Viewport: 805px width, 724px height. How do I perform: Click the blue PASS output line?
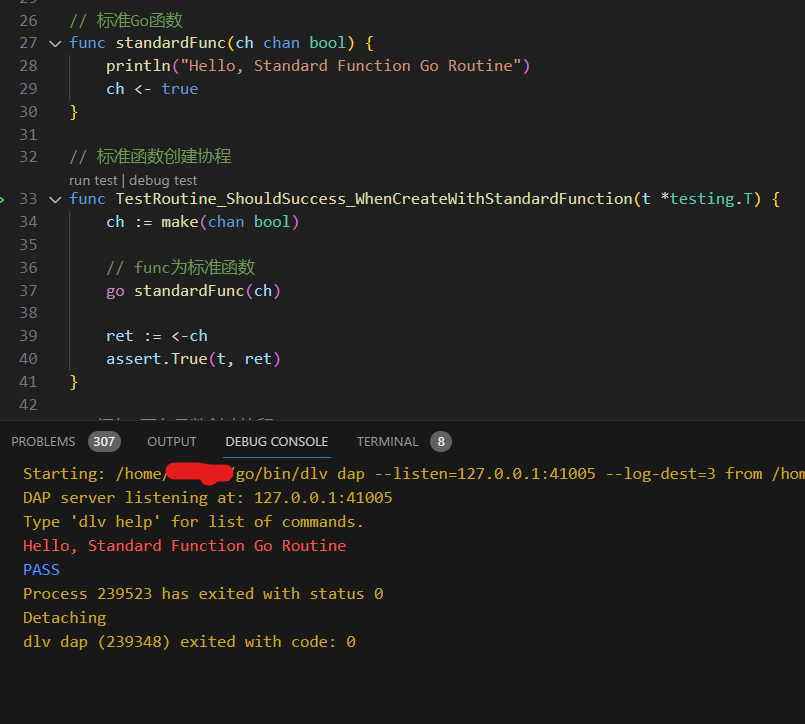tap(41, 570)
